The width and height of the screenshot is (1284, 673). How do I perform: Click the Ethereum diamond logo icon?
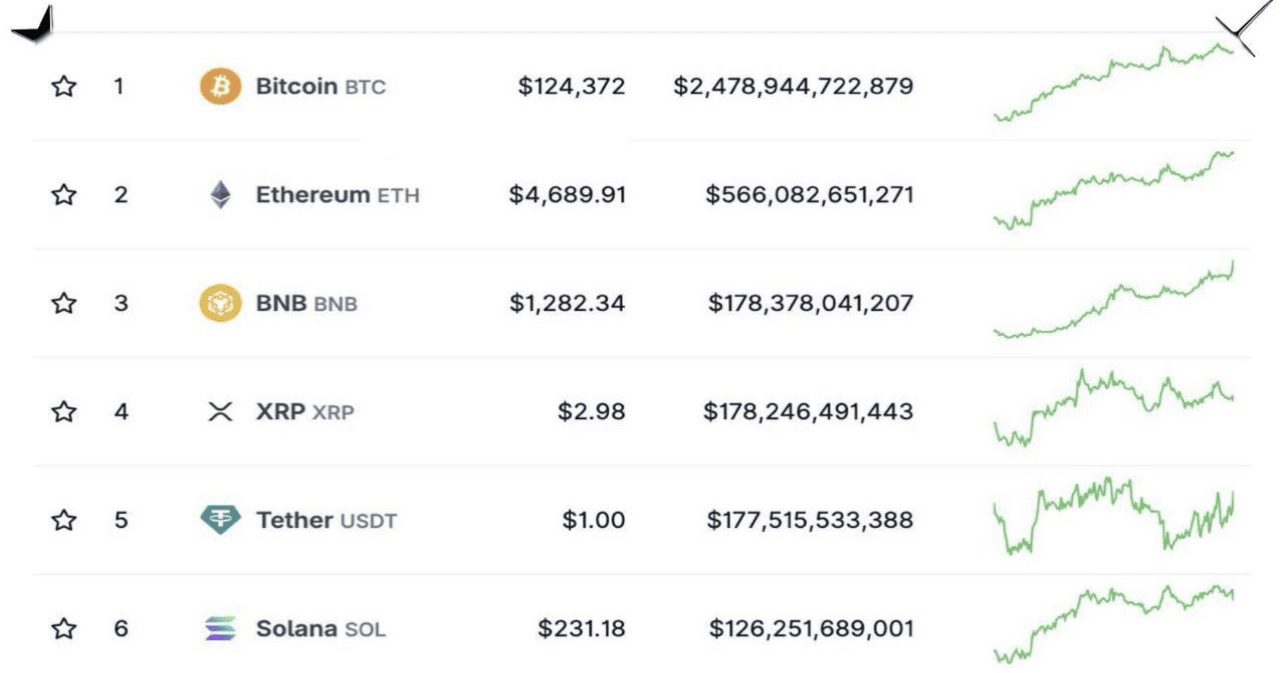[220, 195]
